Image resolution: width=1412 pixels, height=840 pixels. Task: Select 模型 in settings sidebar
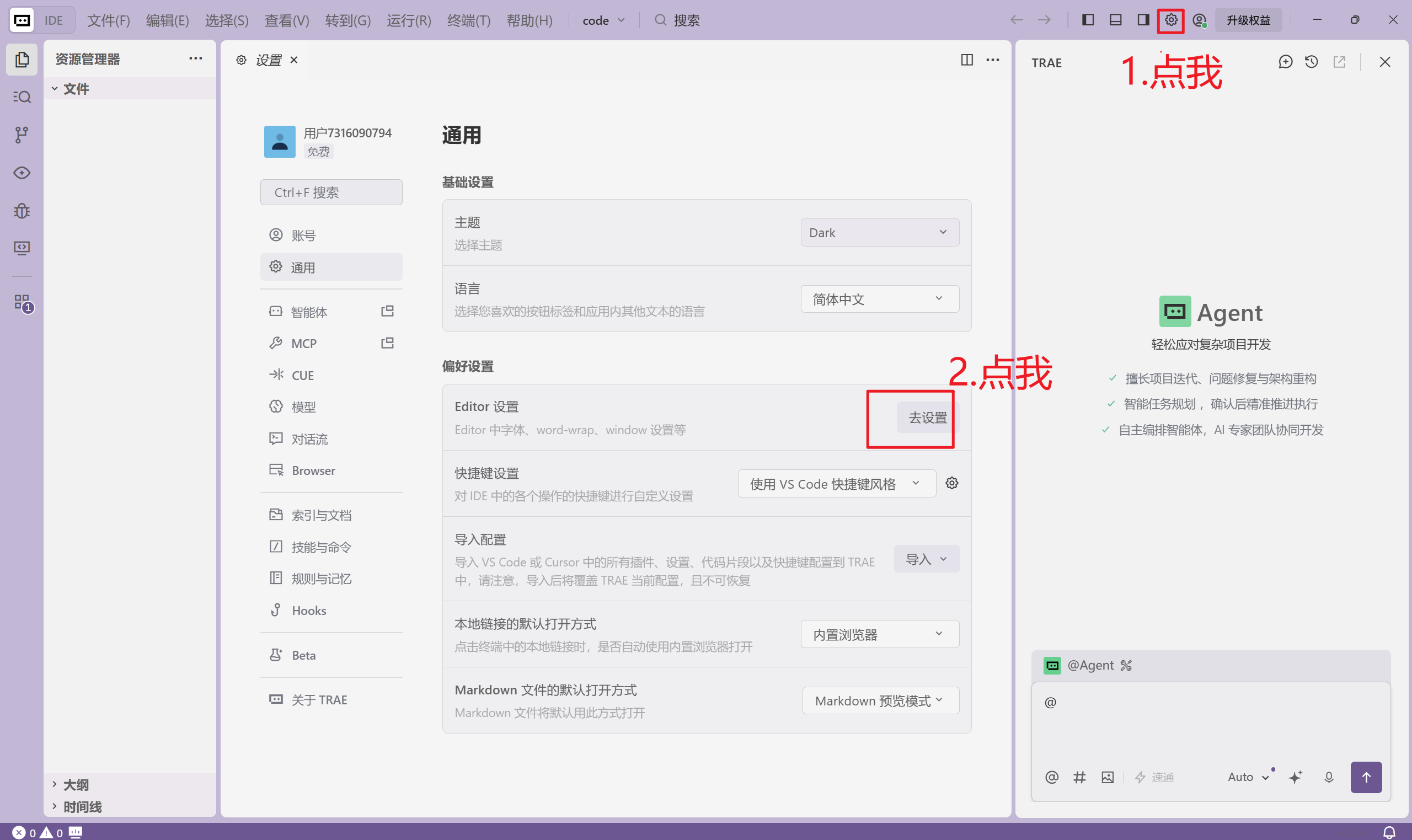coord(331,407)
